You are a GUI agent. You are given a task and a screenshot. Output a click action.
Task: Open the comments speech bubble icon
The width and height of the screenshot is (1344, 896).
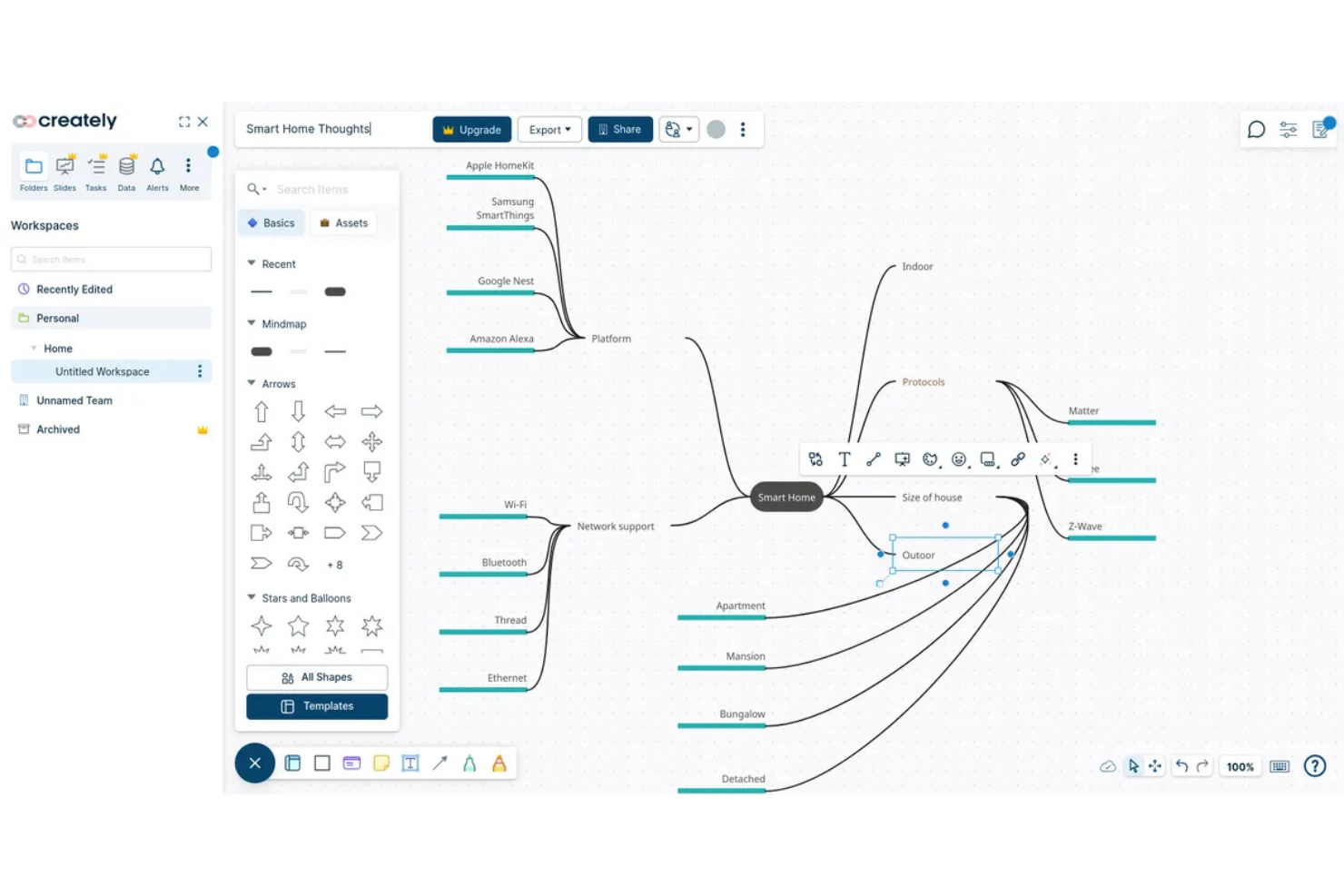(x=1256, y=130)
